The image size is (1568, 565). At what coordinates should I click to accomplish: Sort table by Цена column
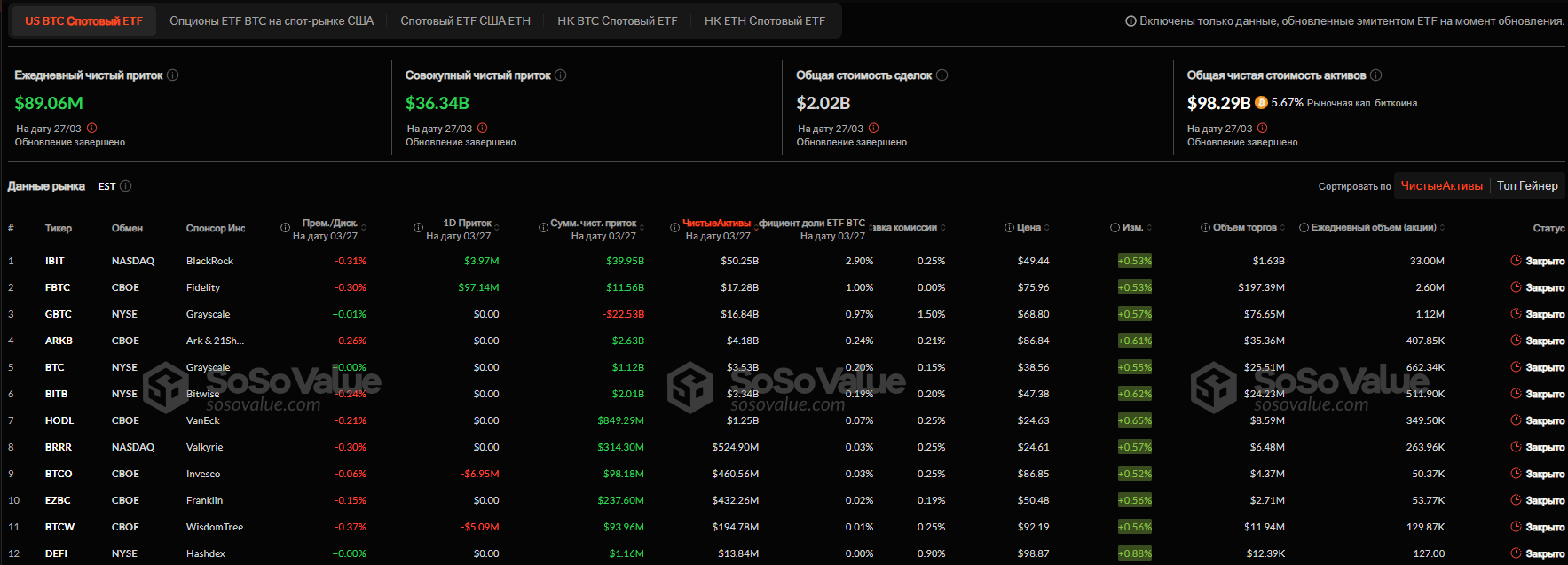click(x=1047, y=228)
